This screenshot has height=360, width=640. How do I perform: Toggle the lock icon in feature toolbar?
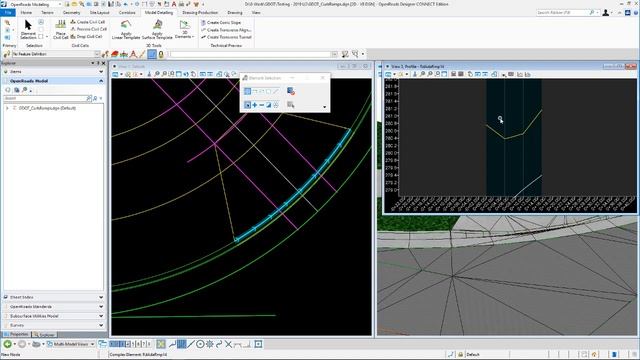click(x=161, y=54)
